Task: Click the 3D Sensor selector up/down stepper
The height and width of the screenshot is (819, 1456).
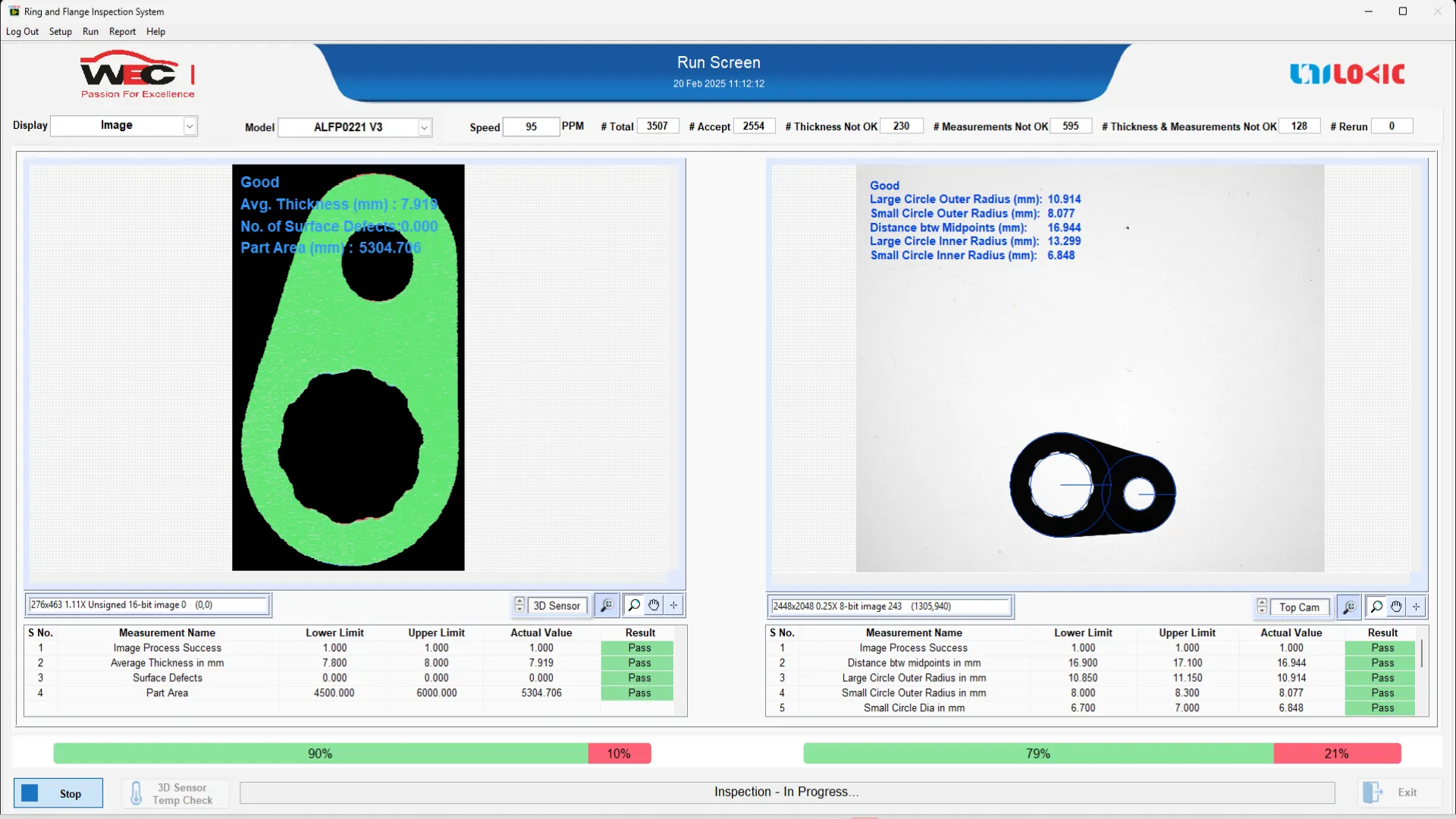Action: tap(519, 605)
